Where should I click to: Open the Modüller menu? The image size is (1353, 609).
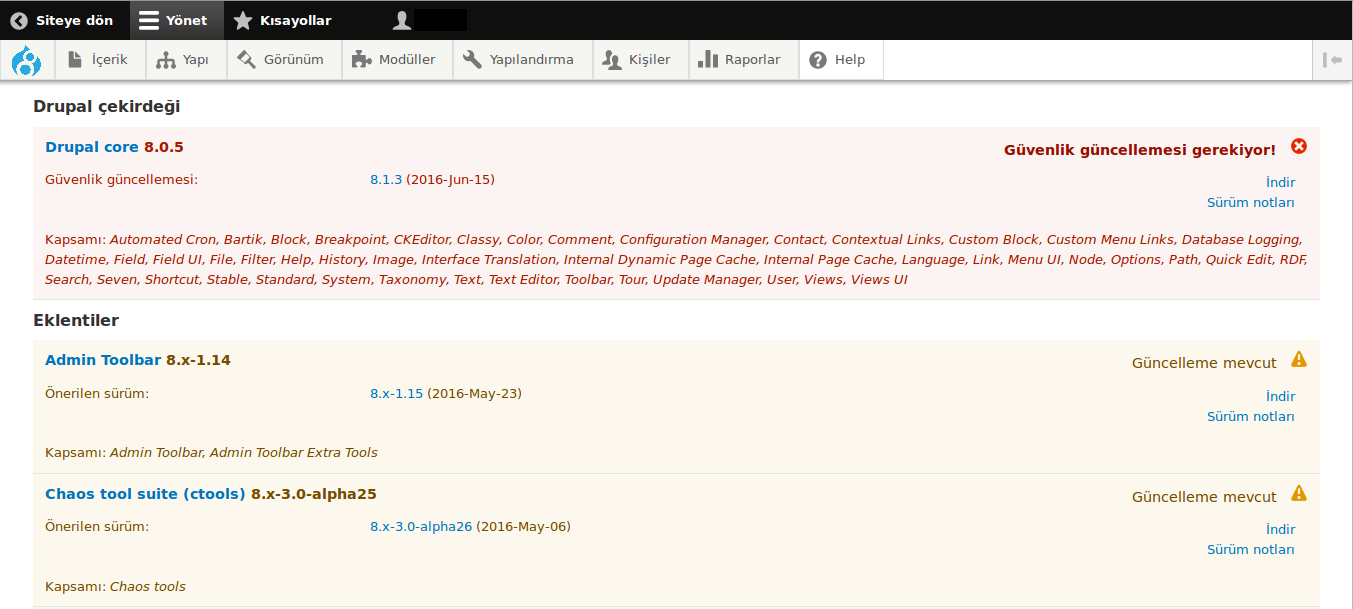click(397, 60)
